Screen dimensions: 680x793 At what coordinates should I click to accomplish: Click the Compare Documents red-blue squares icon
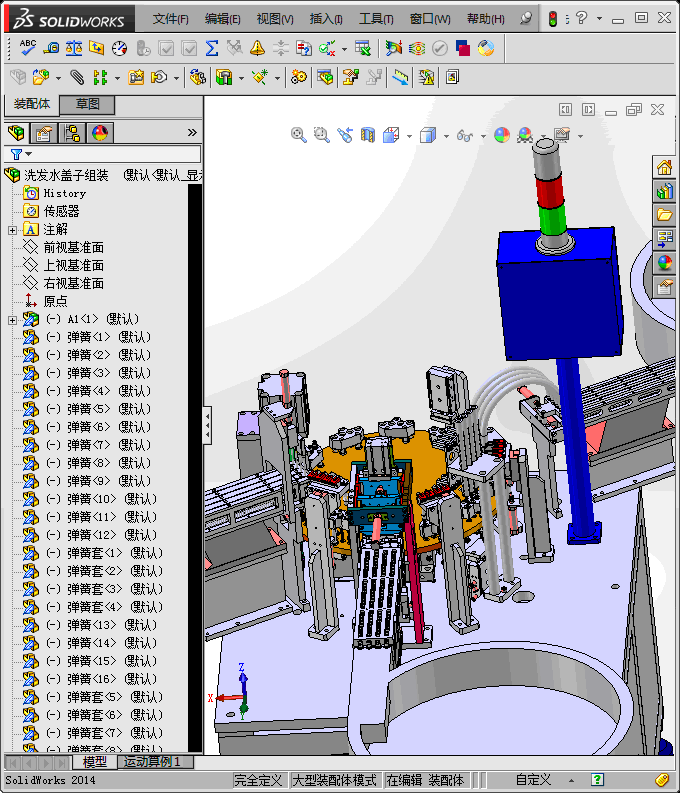pos(463,48)
